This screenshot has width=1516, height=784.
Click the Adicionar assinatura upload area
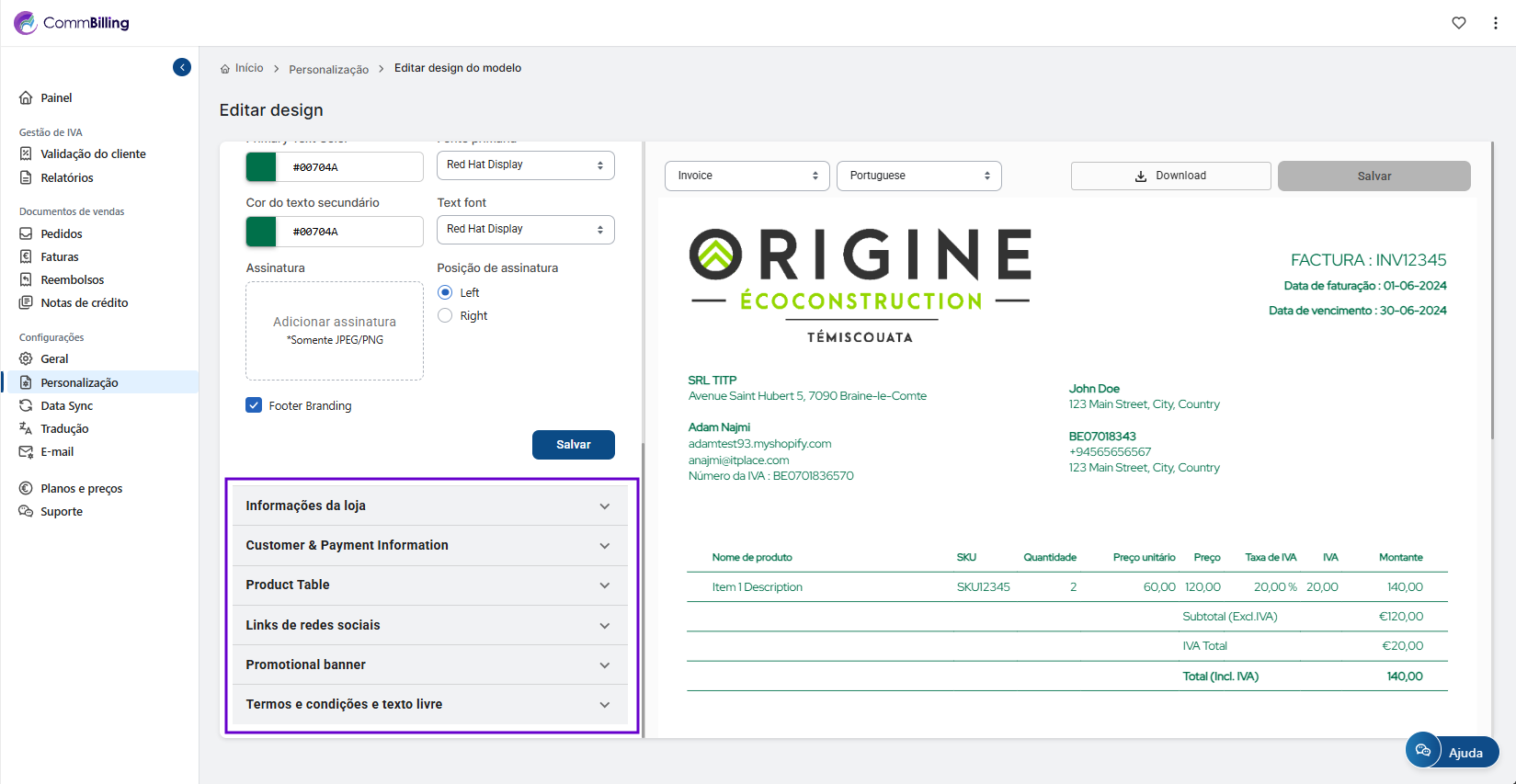tap(335, 330)
